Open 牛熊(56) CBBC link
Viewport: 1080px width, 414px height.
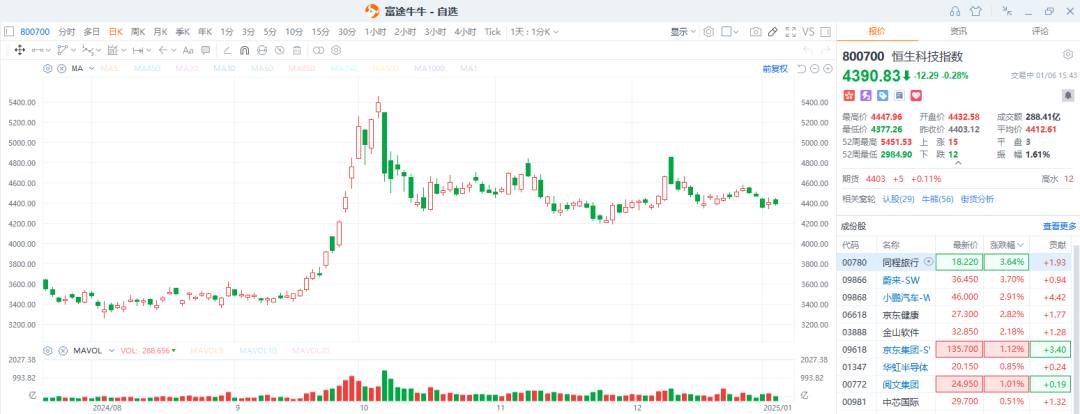pos(937,199)
